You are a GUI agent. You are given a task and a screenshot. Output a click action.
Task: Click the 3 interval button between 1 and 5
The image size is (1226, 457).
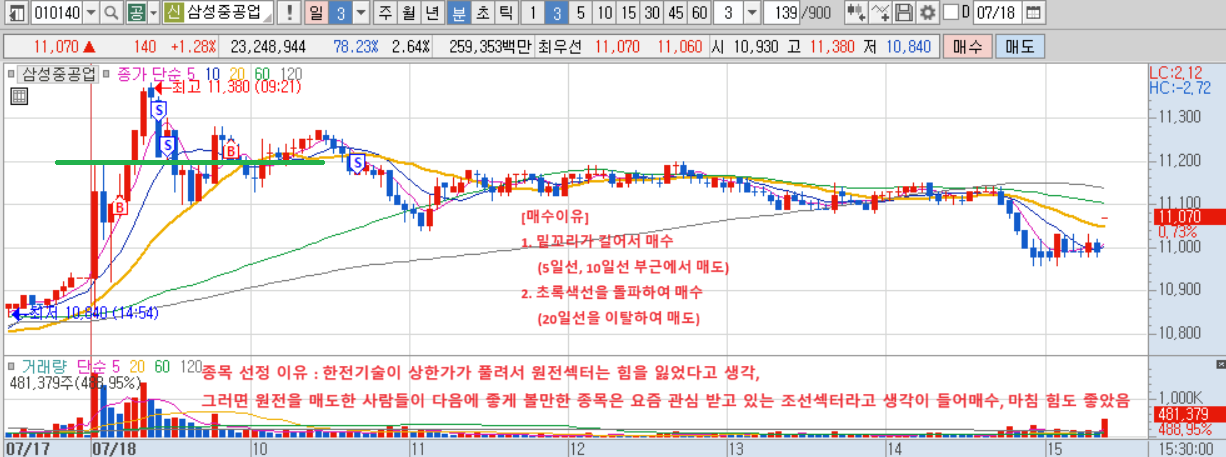coord(556,13)
